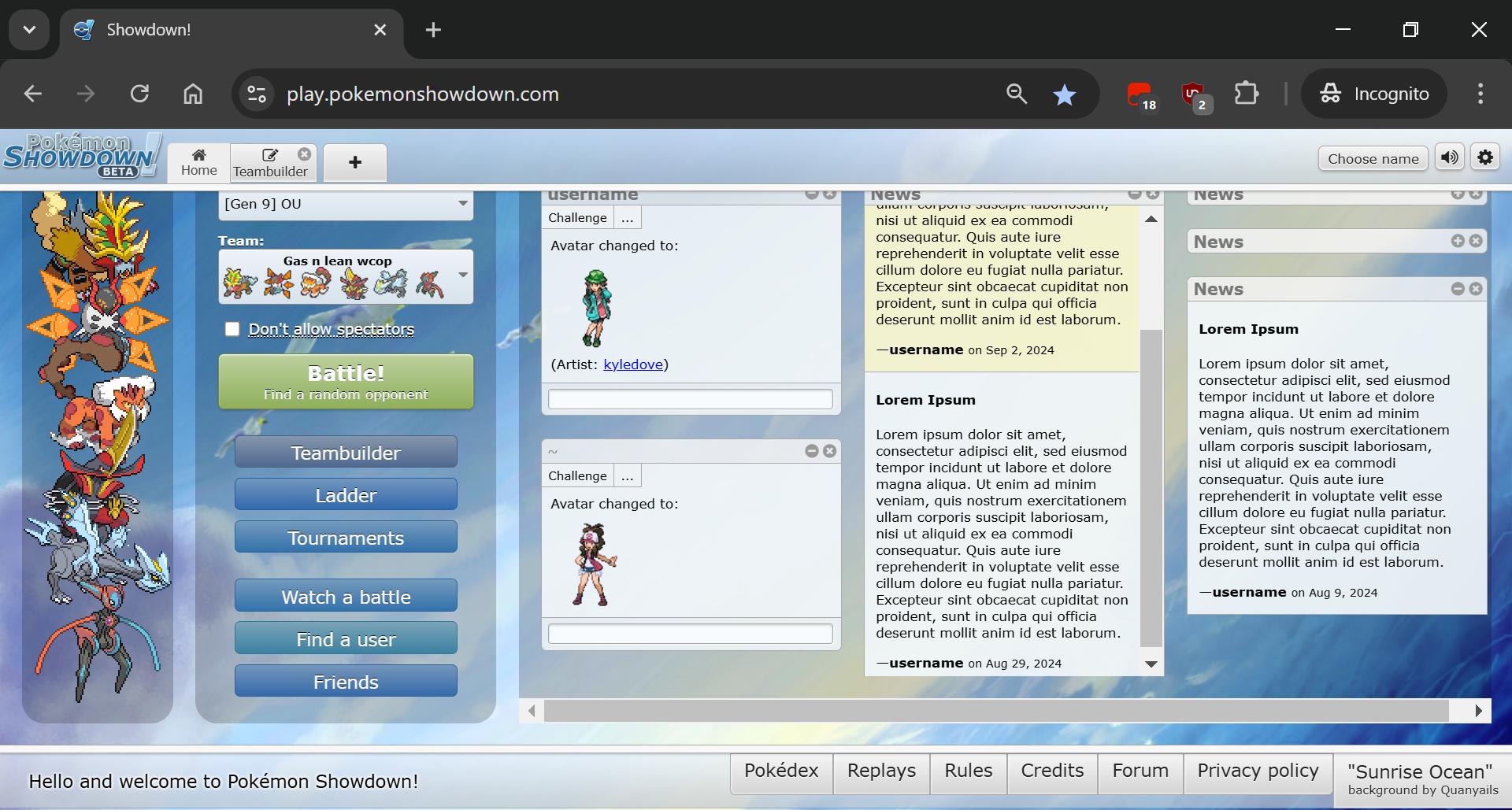Open the sound volume settings icon

[1449, 157]
